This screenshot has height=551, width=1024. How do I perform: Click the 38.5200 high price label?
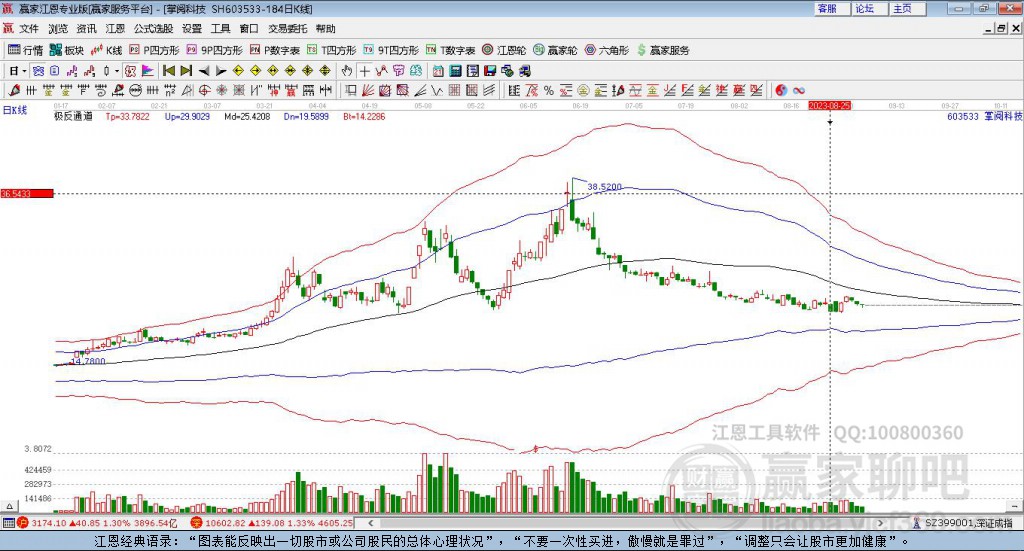pos(604,187)
